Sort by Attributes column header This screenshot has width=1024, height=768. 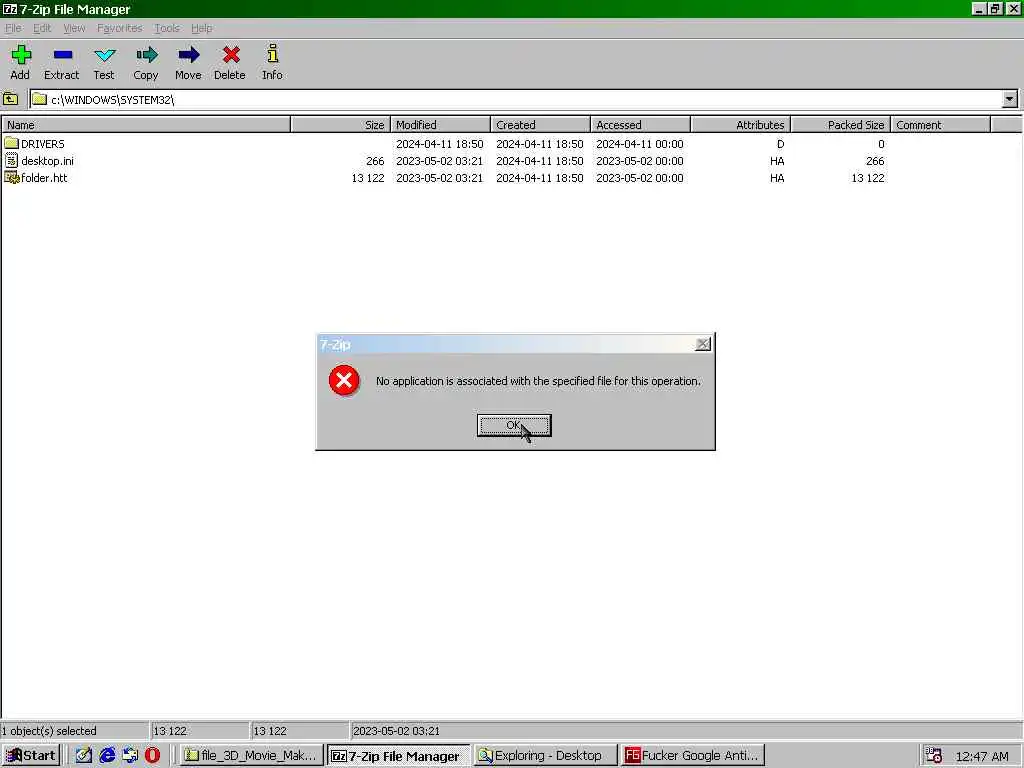click(x=741, y=125)
